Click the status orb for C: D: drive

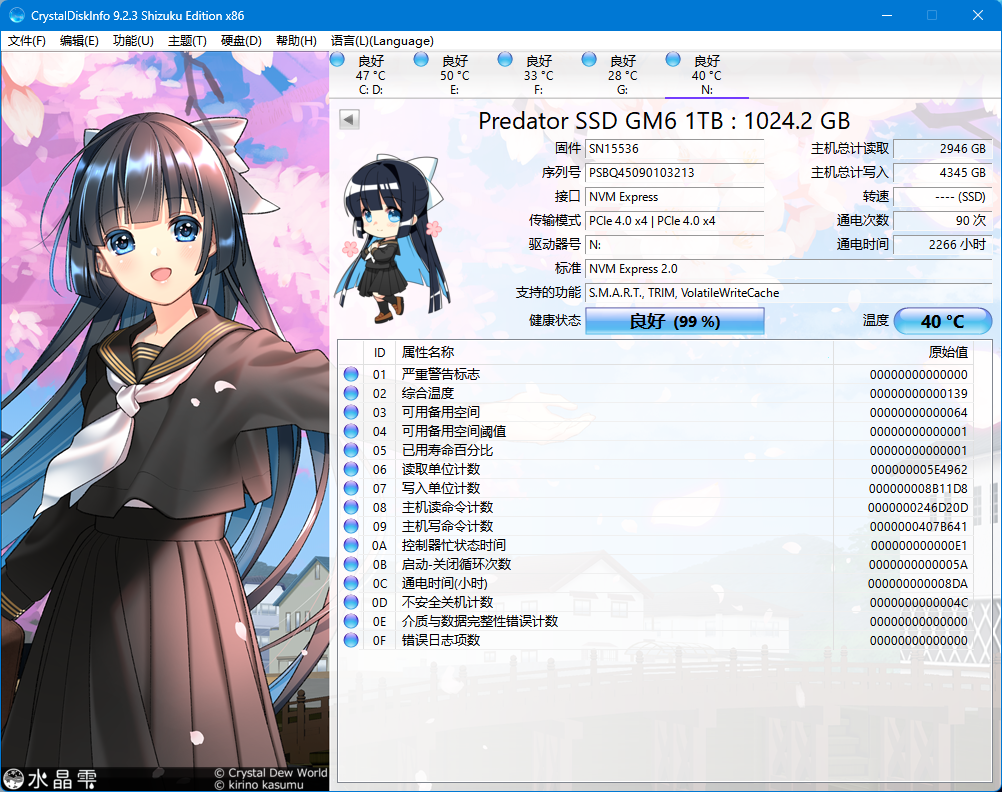click(337, 60)
